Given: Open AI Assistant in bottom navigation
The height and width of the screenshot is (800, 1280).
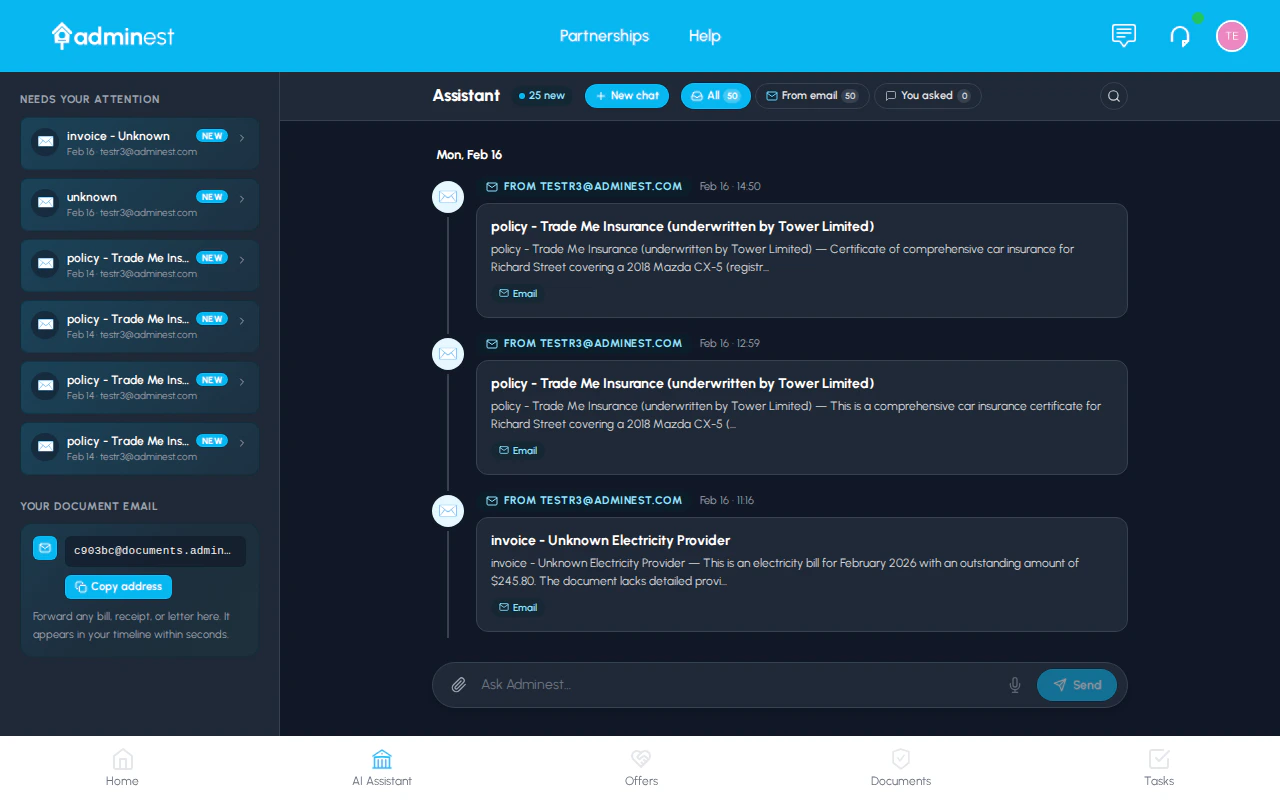Looking at the screenshot, I should (x=382, y=768).
